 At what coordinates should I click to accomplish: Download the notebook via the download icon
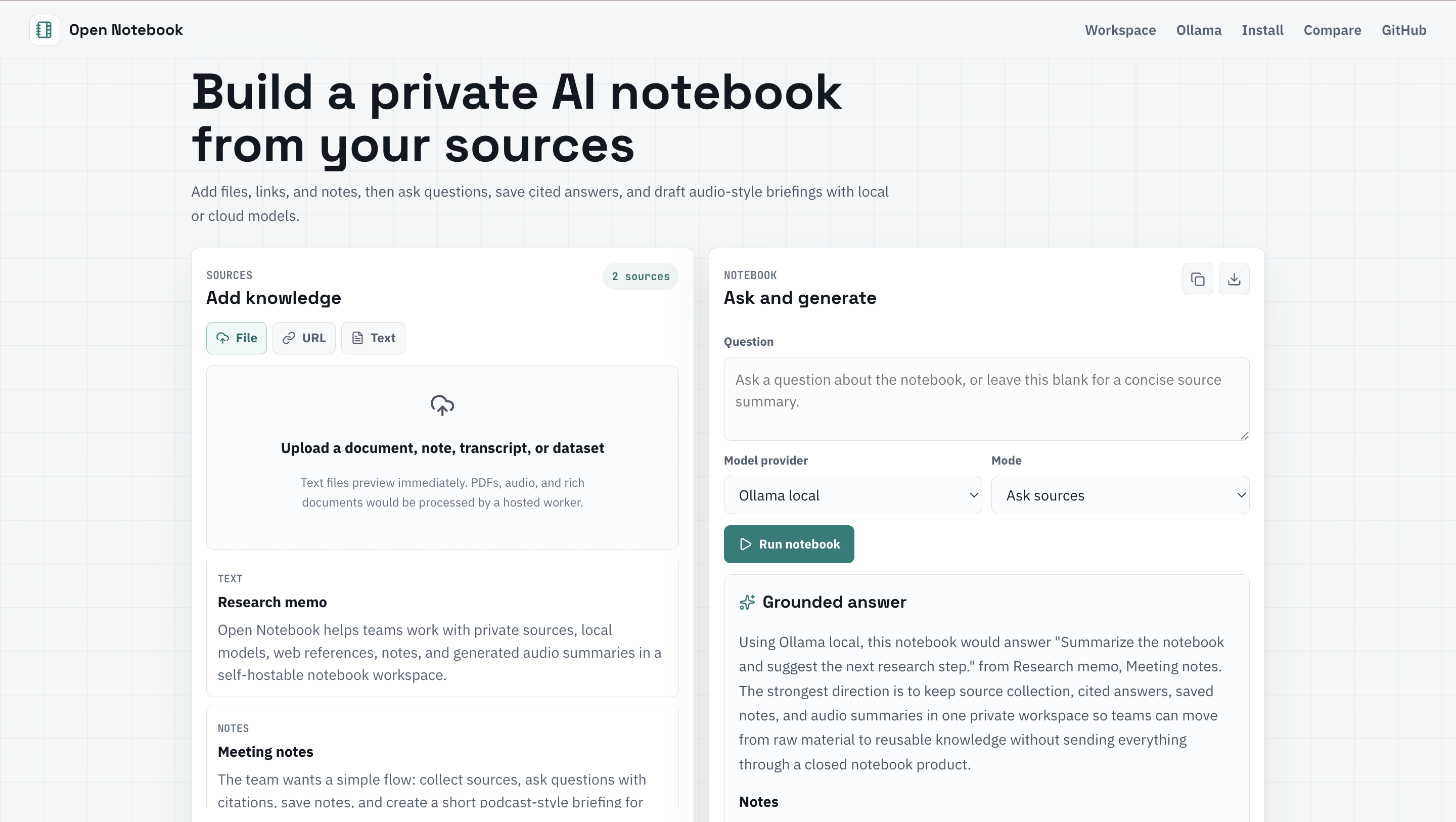[x=1235, y=279]
